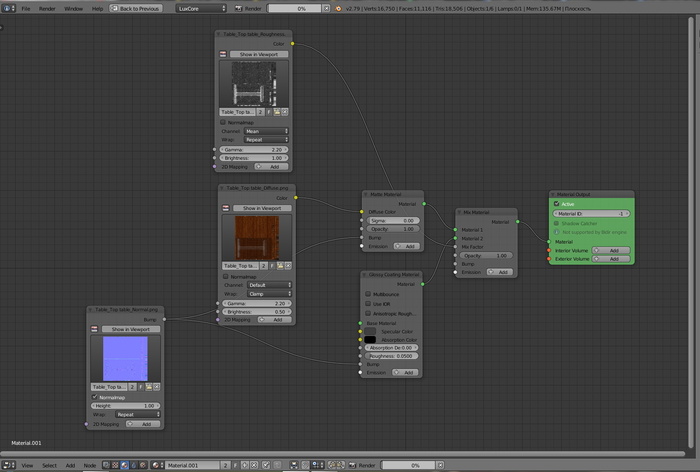Toggle Multibounce in Glossy Coating Material
This screenshot has width=700, height=472.
(x=367, y=295)
